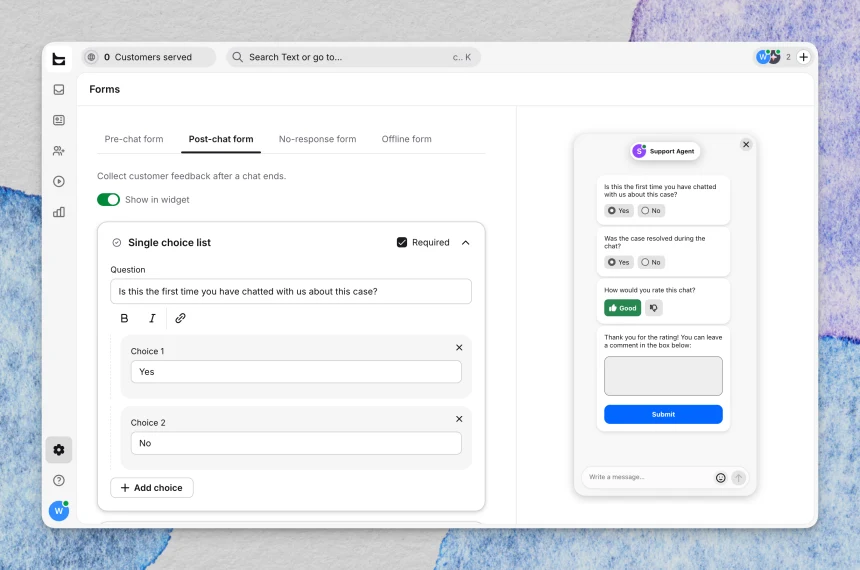860x570 pixels.
Task: Select Yes for first time chatted question
Action: pos(619,211)
